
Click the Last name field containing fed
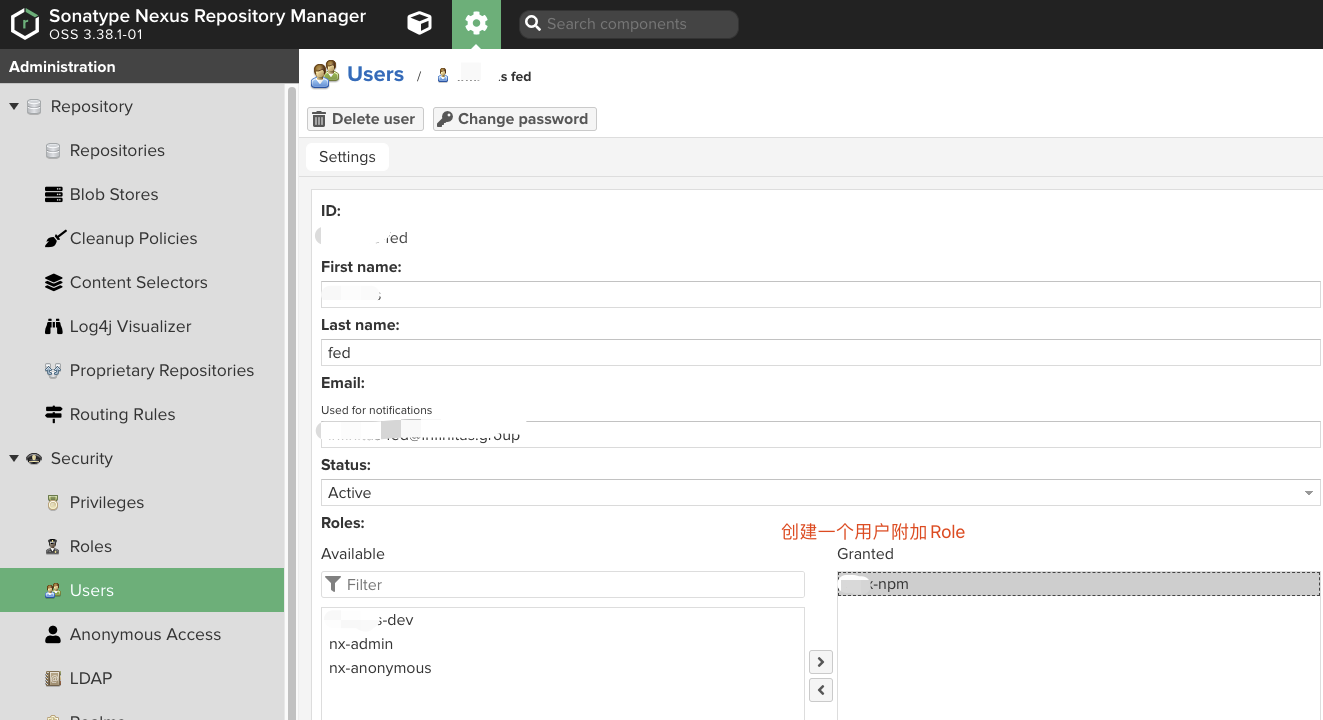point(820,352)
